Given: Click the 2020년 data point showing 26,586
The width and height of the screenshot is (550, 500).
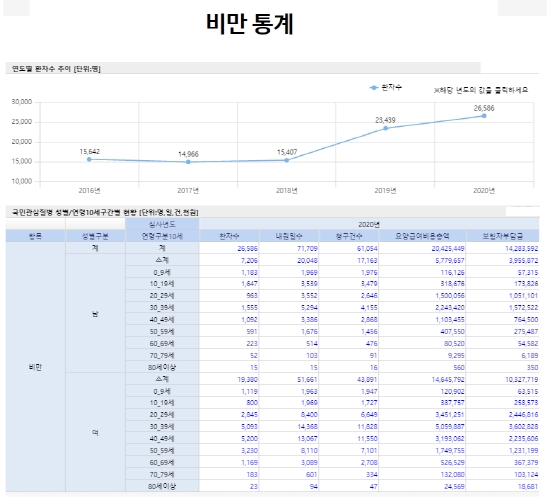Looking at the screenshot, I should tap(484, 116).
